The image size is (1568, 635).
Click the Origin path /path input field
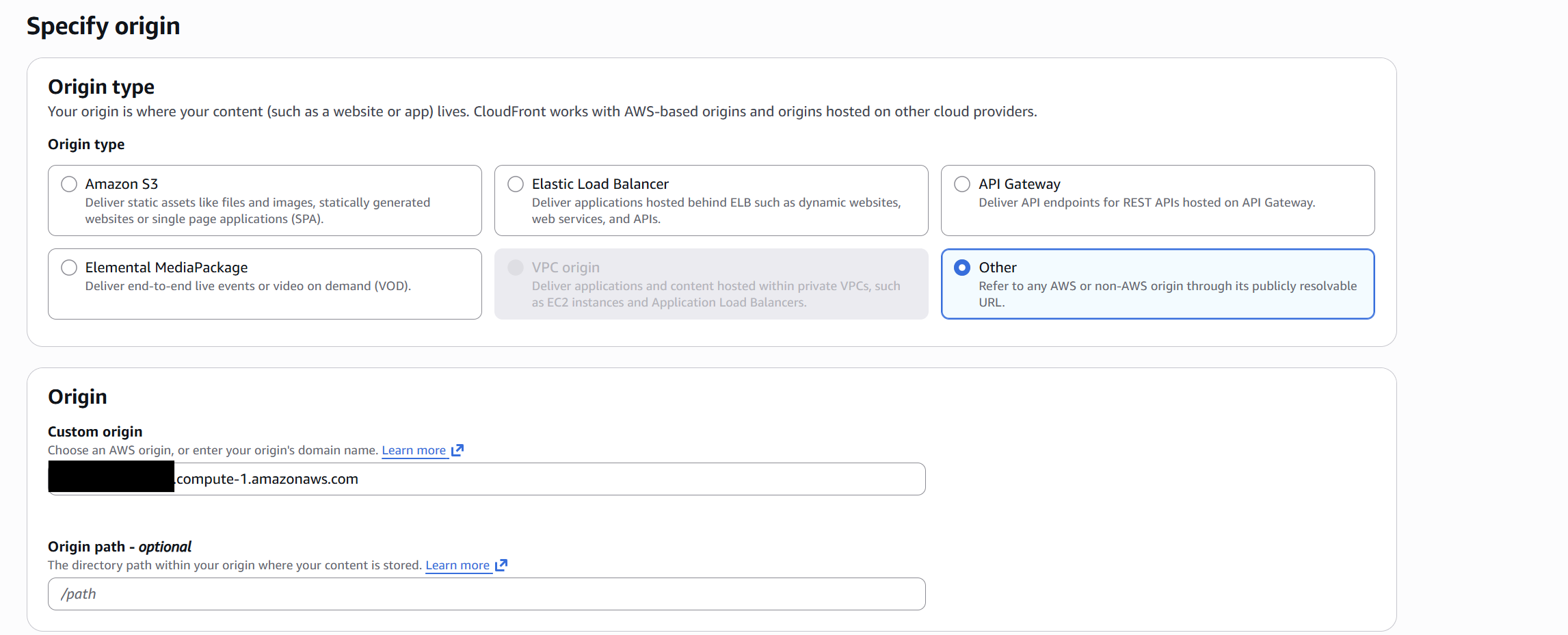pos(487,594)
